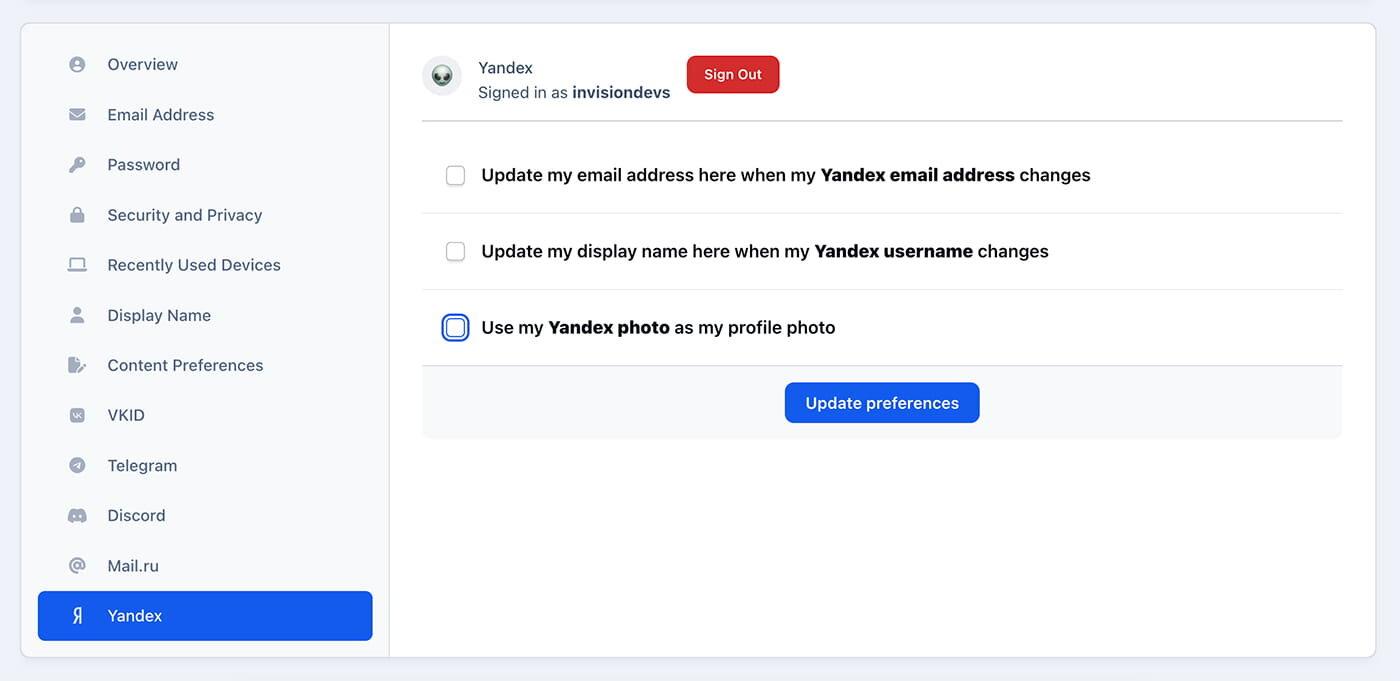Click the Telegram paper plane icon
Screen dimensions: 1400x681
point(77,465)
